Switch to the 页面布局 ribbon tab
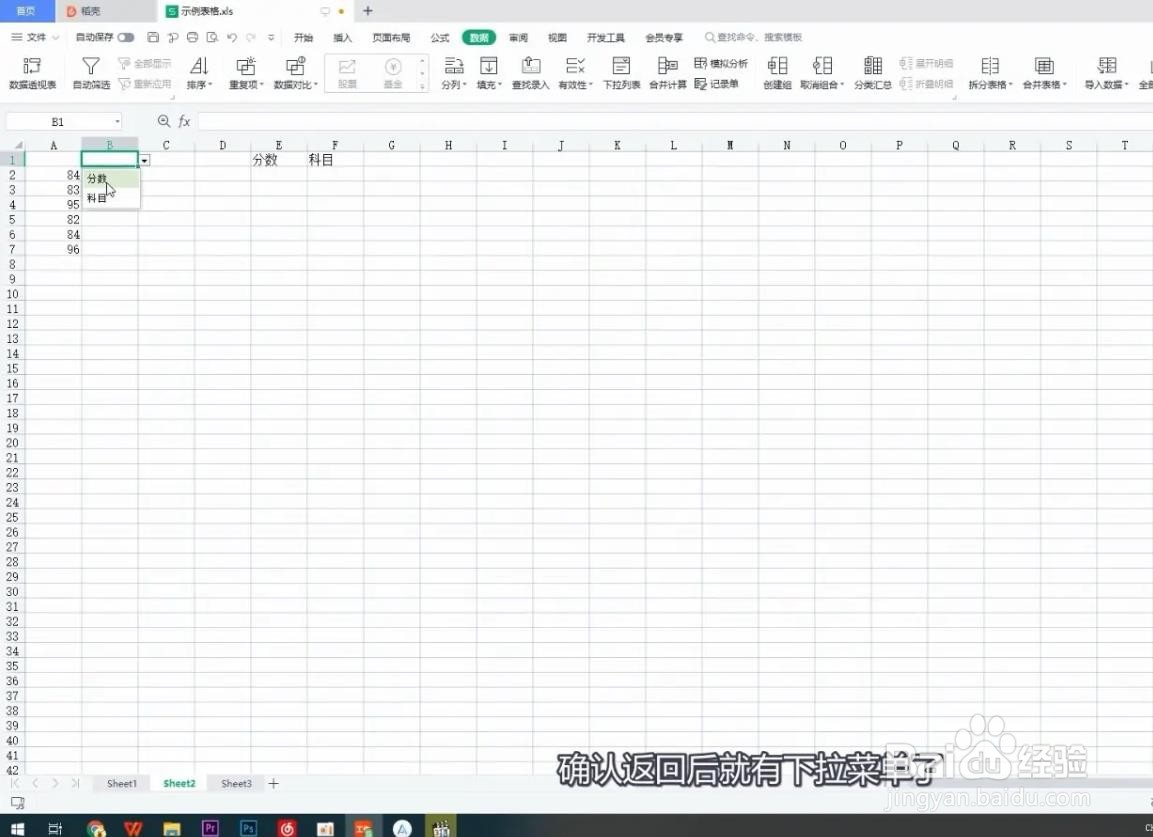Image resolution: width=1153 pixels, height=837 pixels. tap(391, 38)
